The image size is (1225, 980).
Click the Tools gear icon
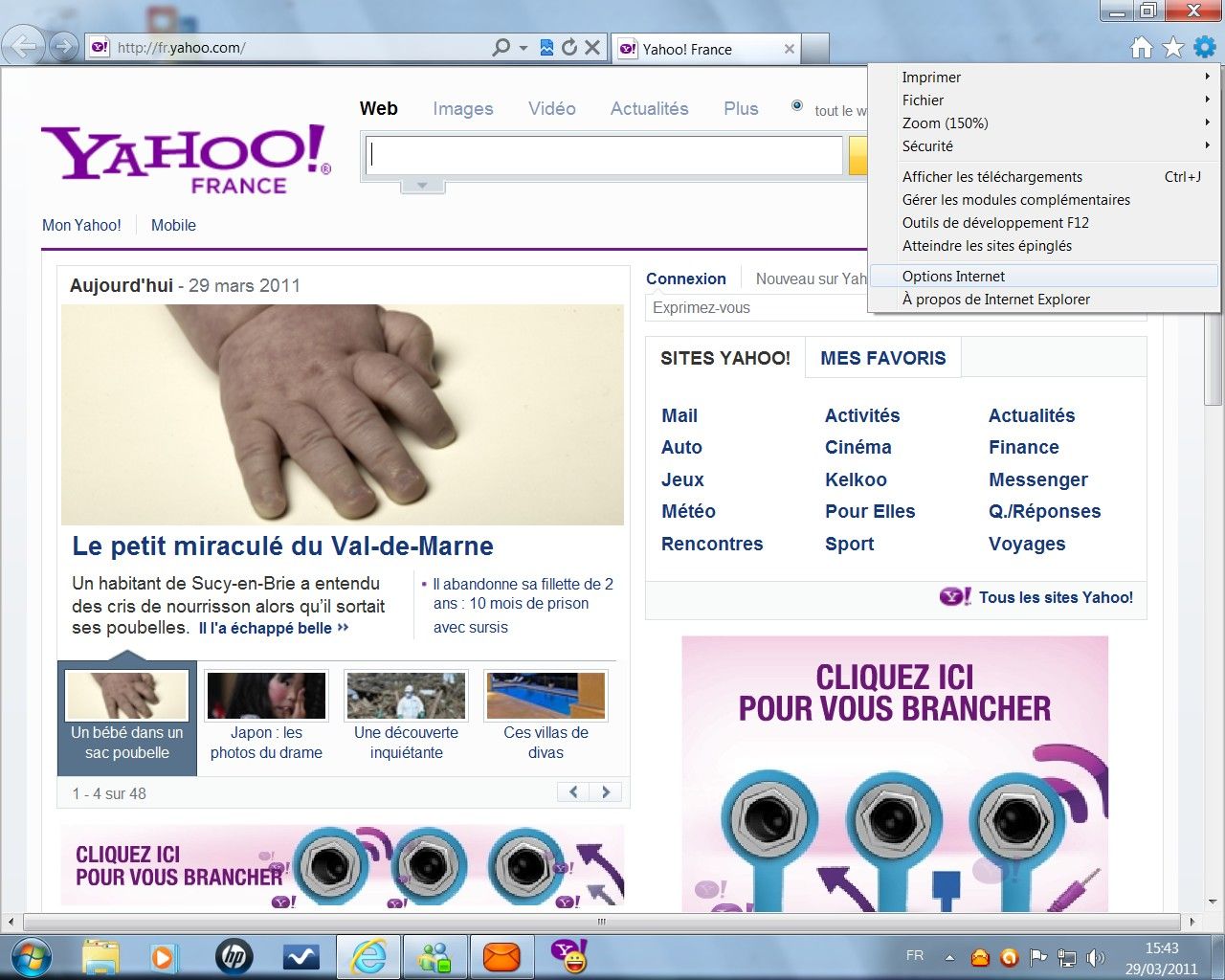(1205, 47)
